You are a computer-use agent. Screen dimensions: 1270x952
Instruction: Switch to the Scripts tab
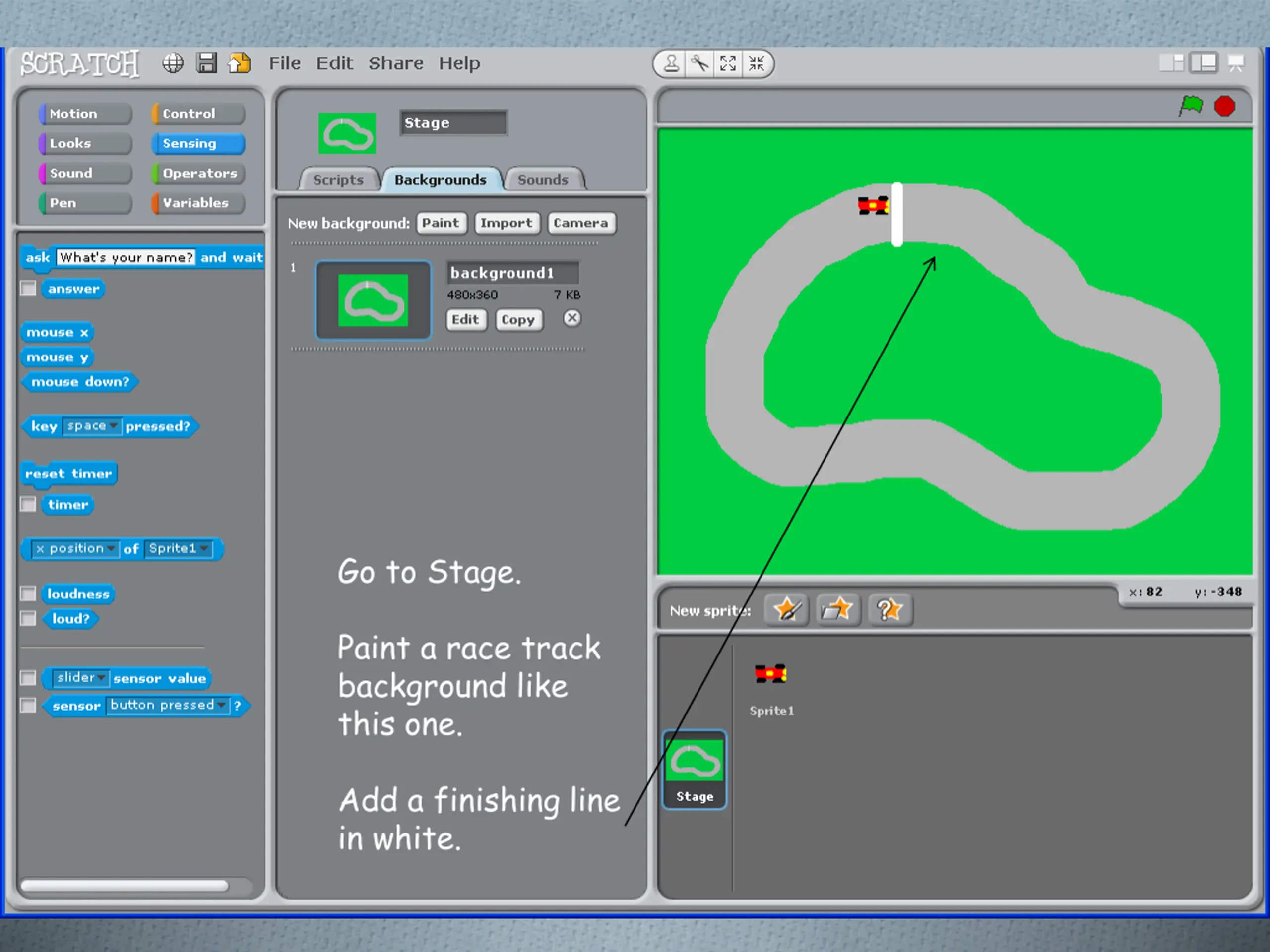pos(338,179)
